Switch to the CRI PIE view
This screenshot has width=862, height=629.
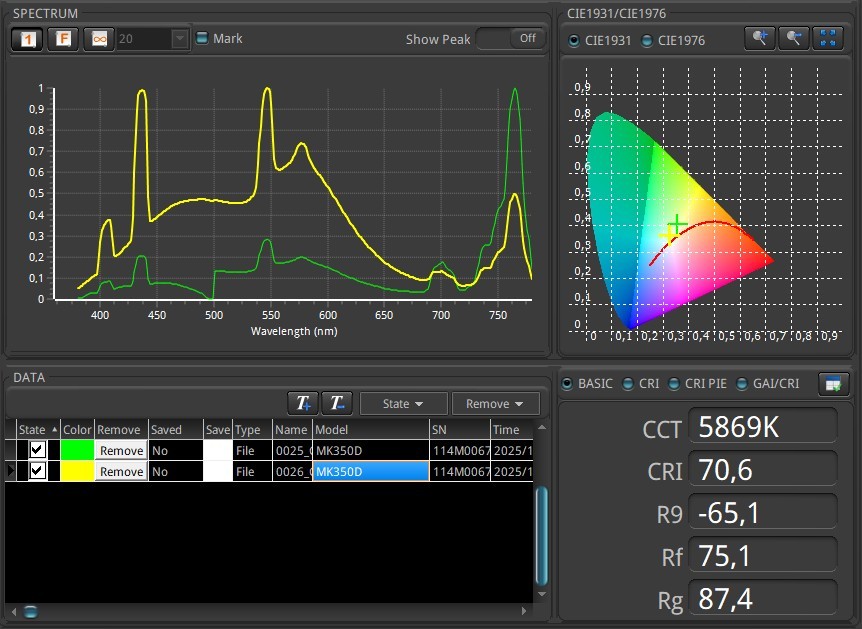(x=674, y=383)
